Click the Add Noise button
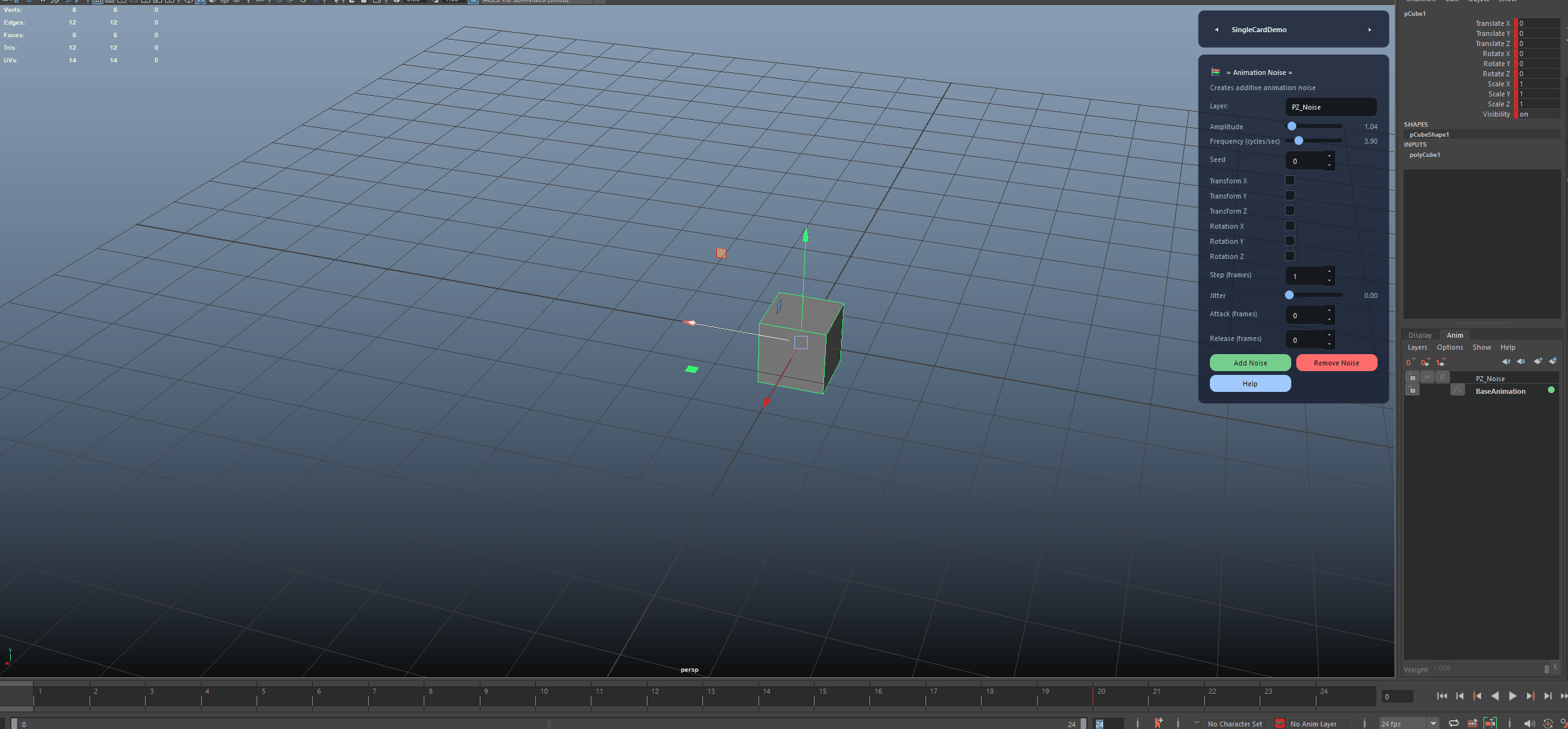1568x729 pixels. pyautogui.click(x=1250, y=363)
